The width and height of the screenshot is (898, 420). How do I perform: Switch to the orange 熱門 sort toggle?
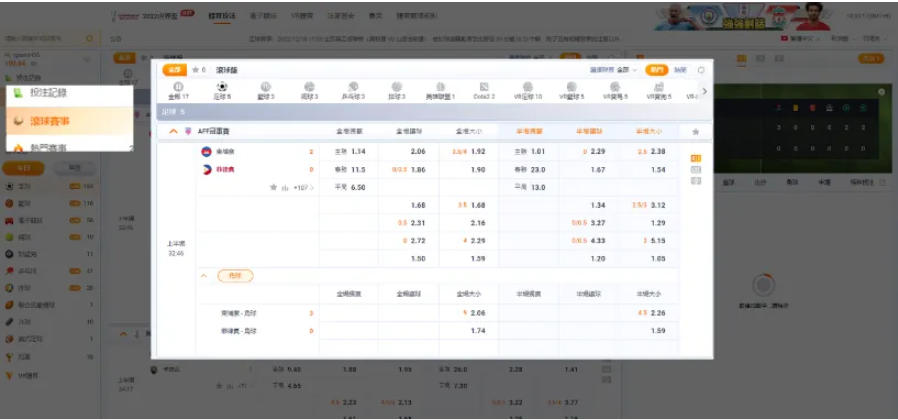(x=656, y=70)
